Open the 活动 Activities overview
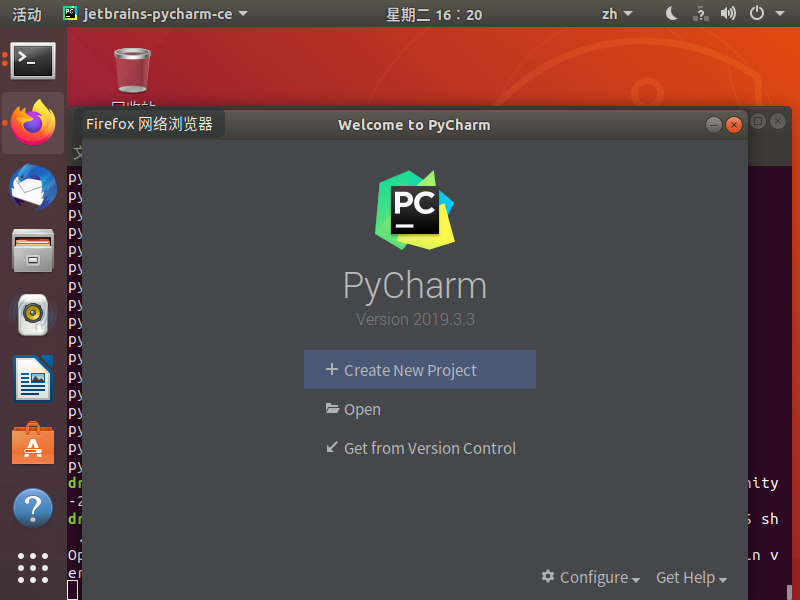800x600 pixels. coord(25,14)
